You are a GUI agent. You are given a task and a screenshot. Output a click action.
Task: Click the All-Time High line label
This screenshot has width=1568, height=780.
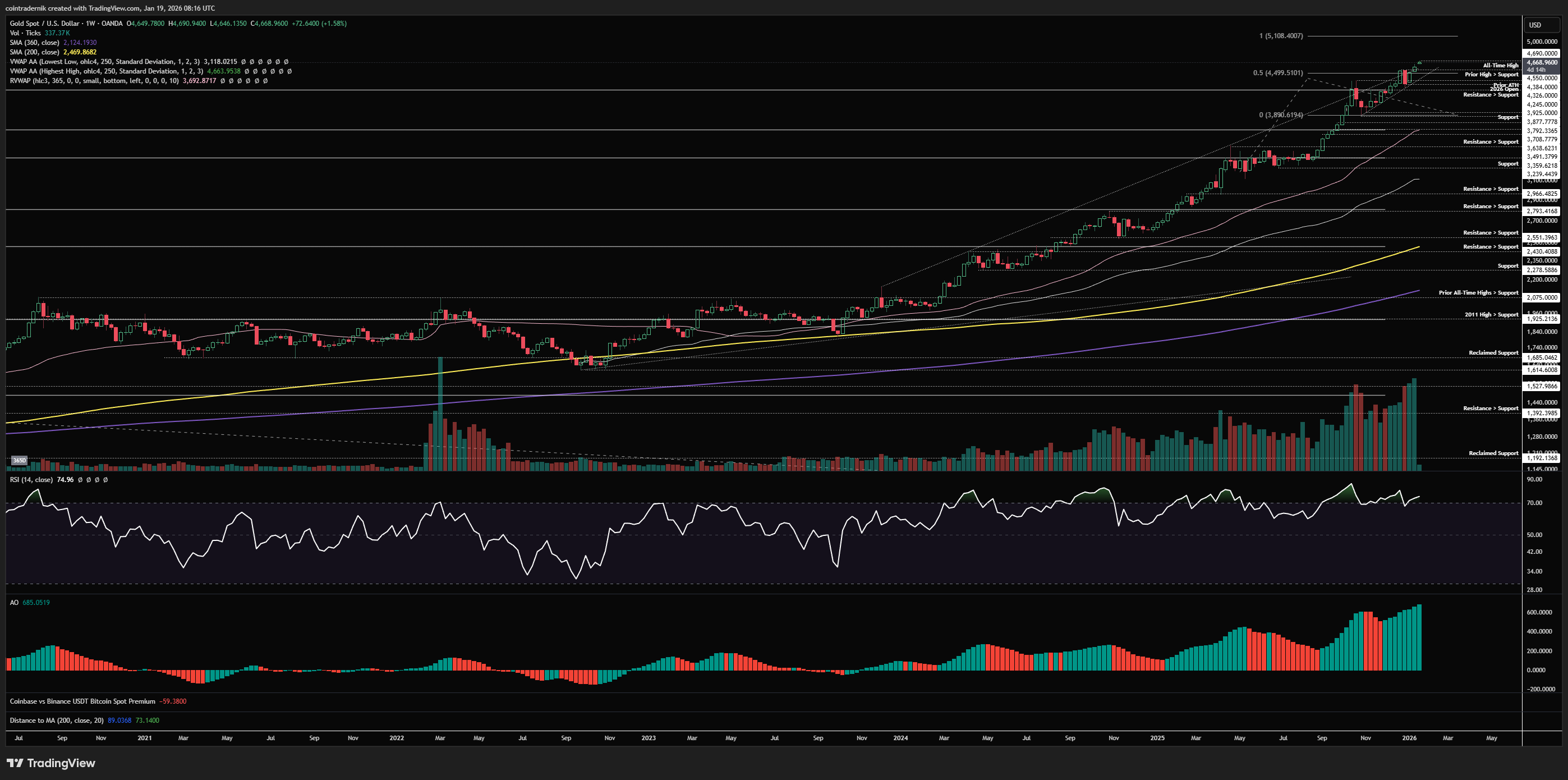pyautogui.click(x=1501, y=65)
